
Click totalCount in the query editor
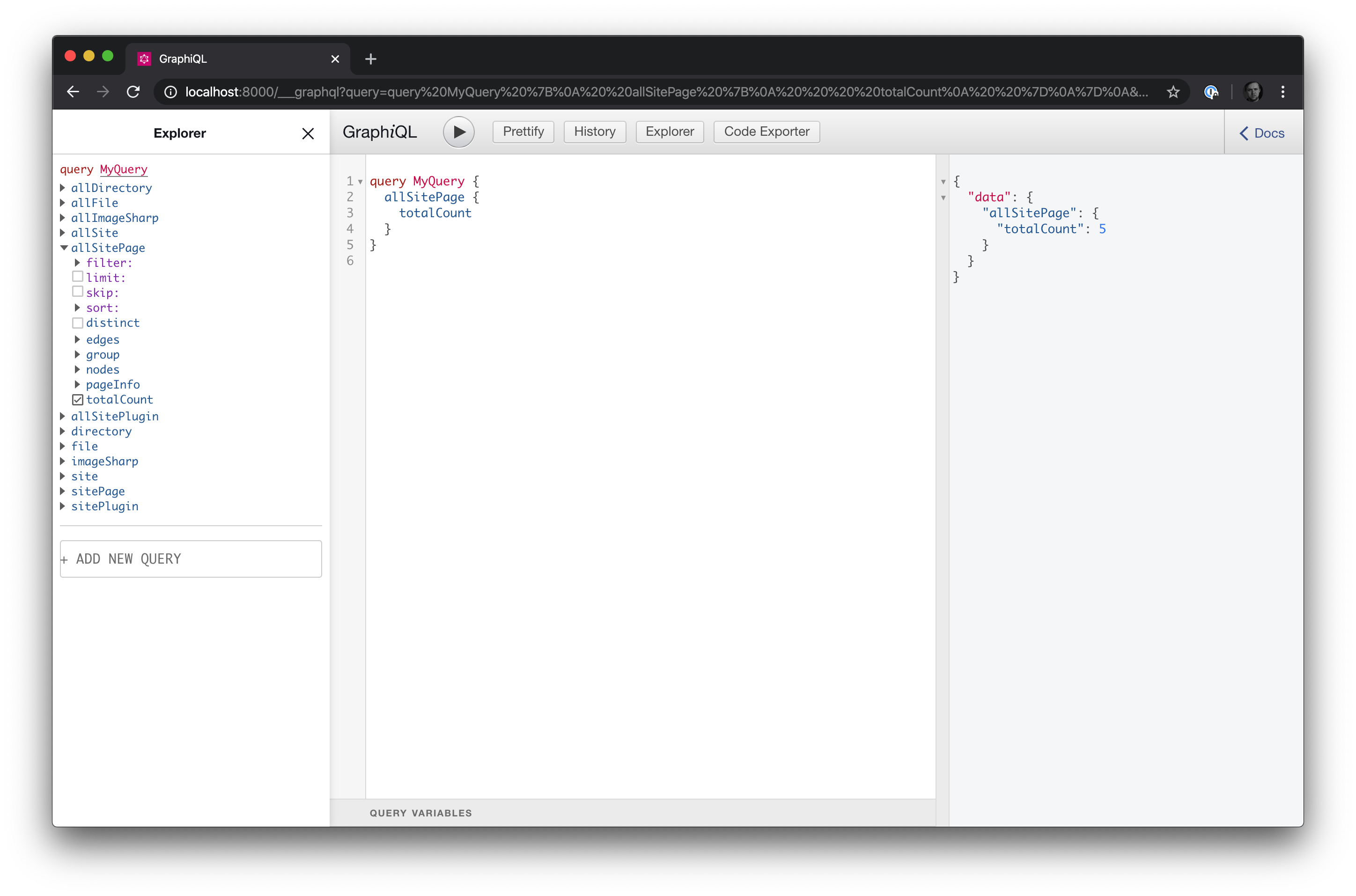pyautogui.click(x=435, y=213)
